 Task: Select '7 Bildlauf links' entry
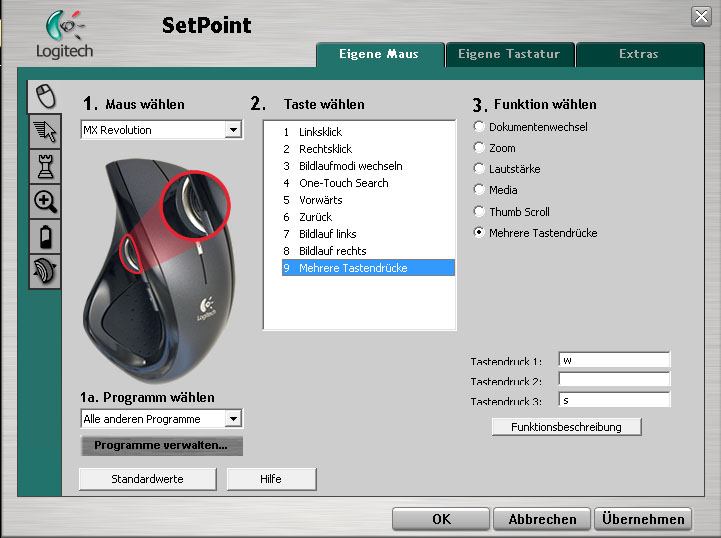tap(368, 234)
